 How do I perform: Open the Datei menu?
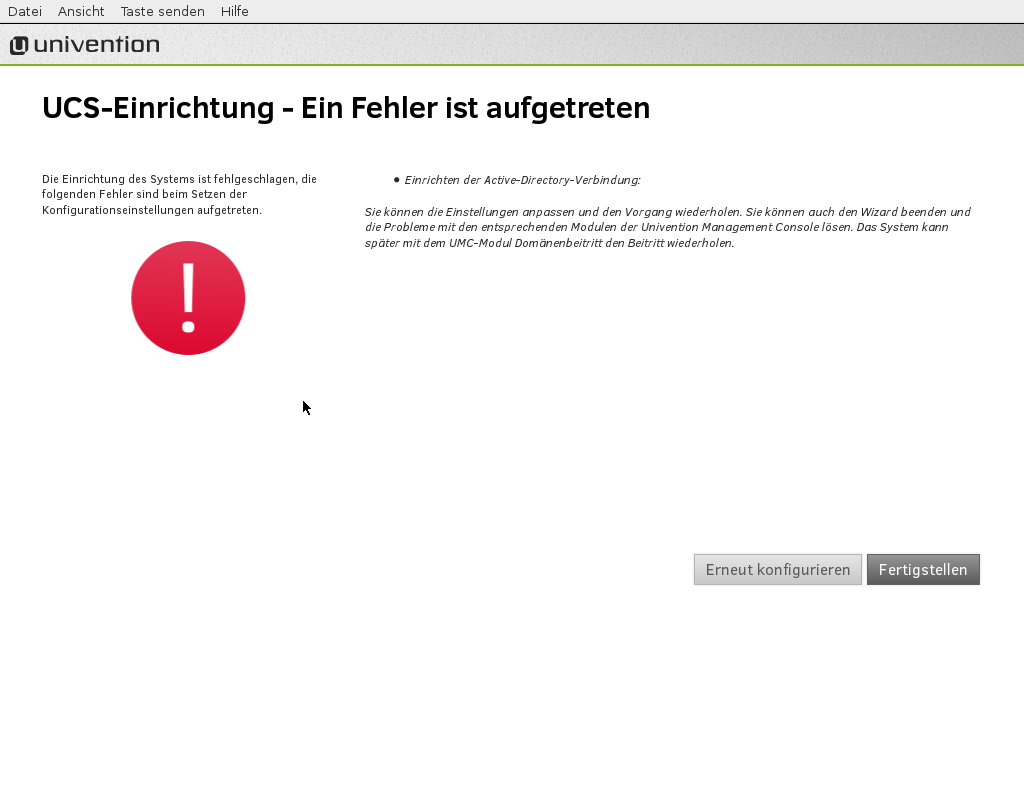pyautogui.click(x=24, y=11)
